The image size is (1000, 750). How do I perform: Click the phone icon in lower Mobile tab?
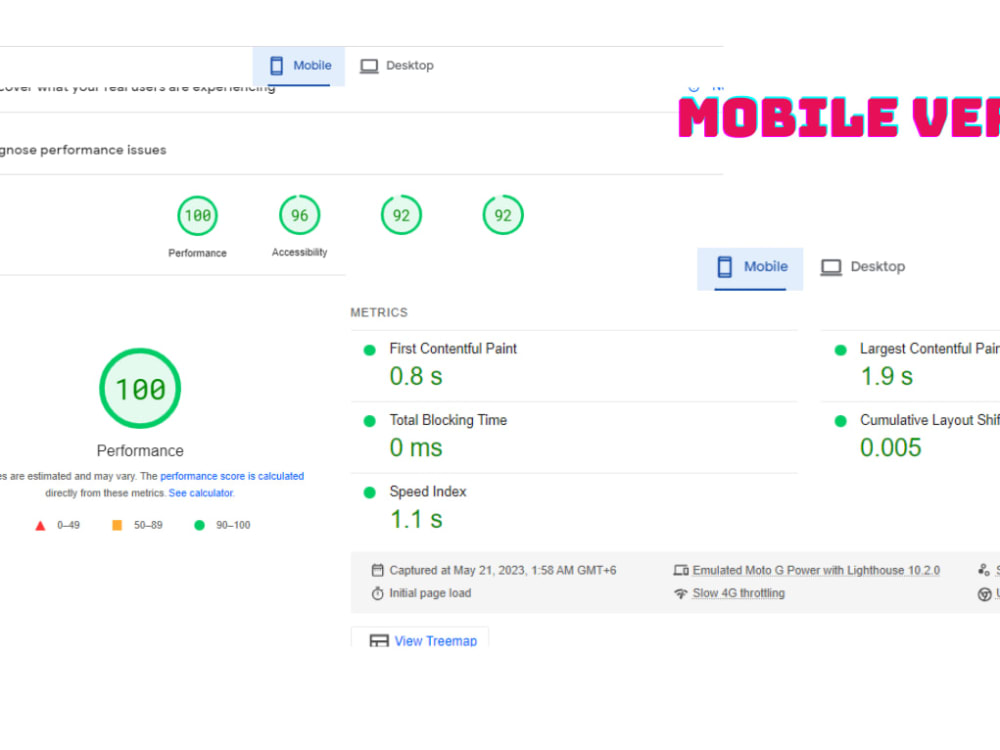pos(725,267)
